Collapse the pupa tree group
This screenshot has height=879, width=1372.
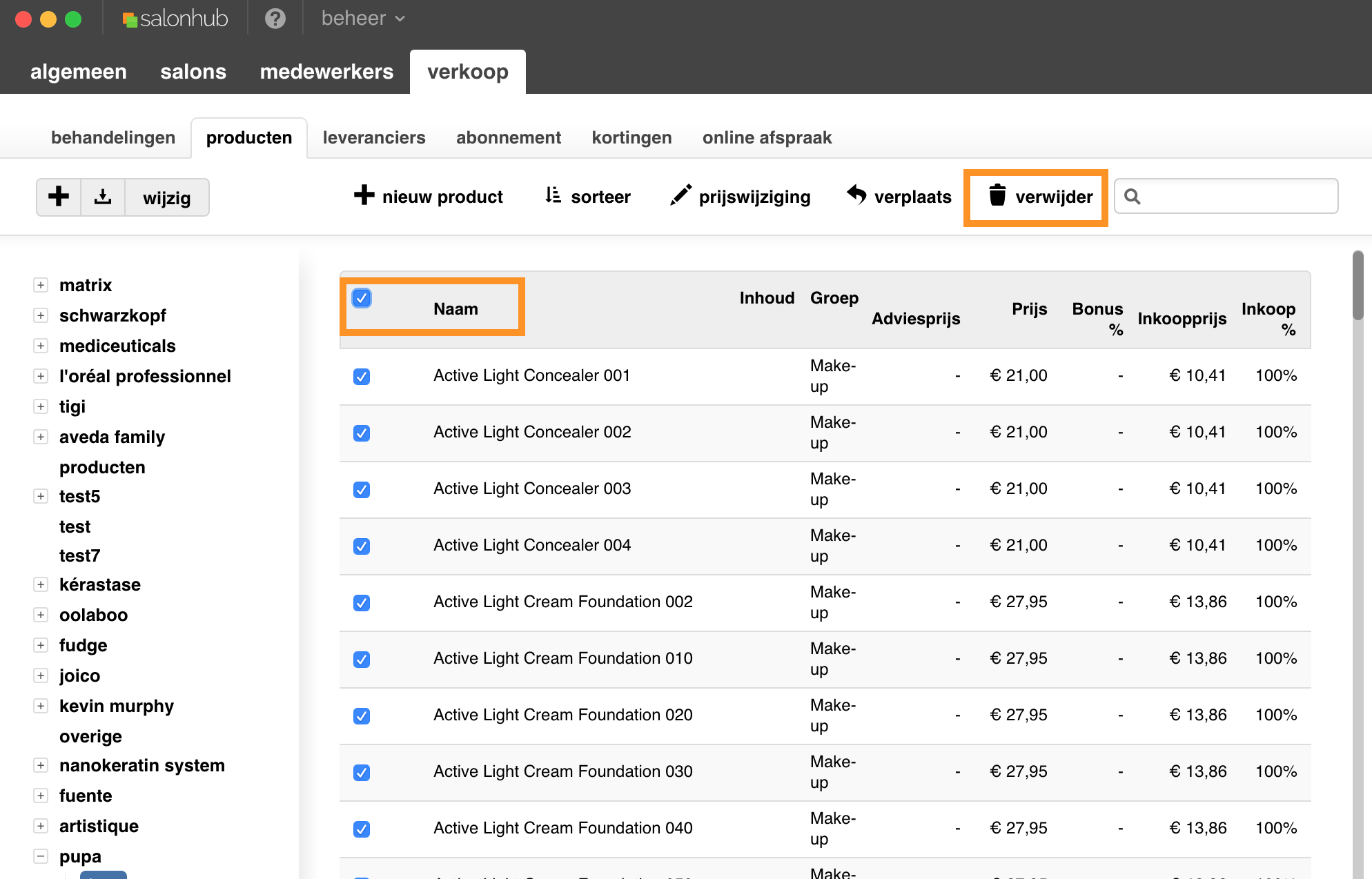point(41,856)
